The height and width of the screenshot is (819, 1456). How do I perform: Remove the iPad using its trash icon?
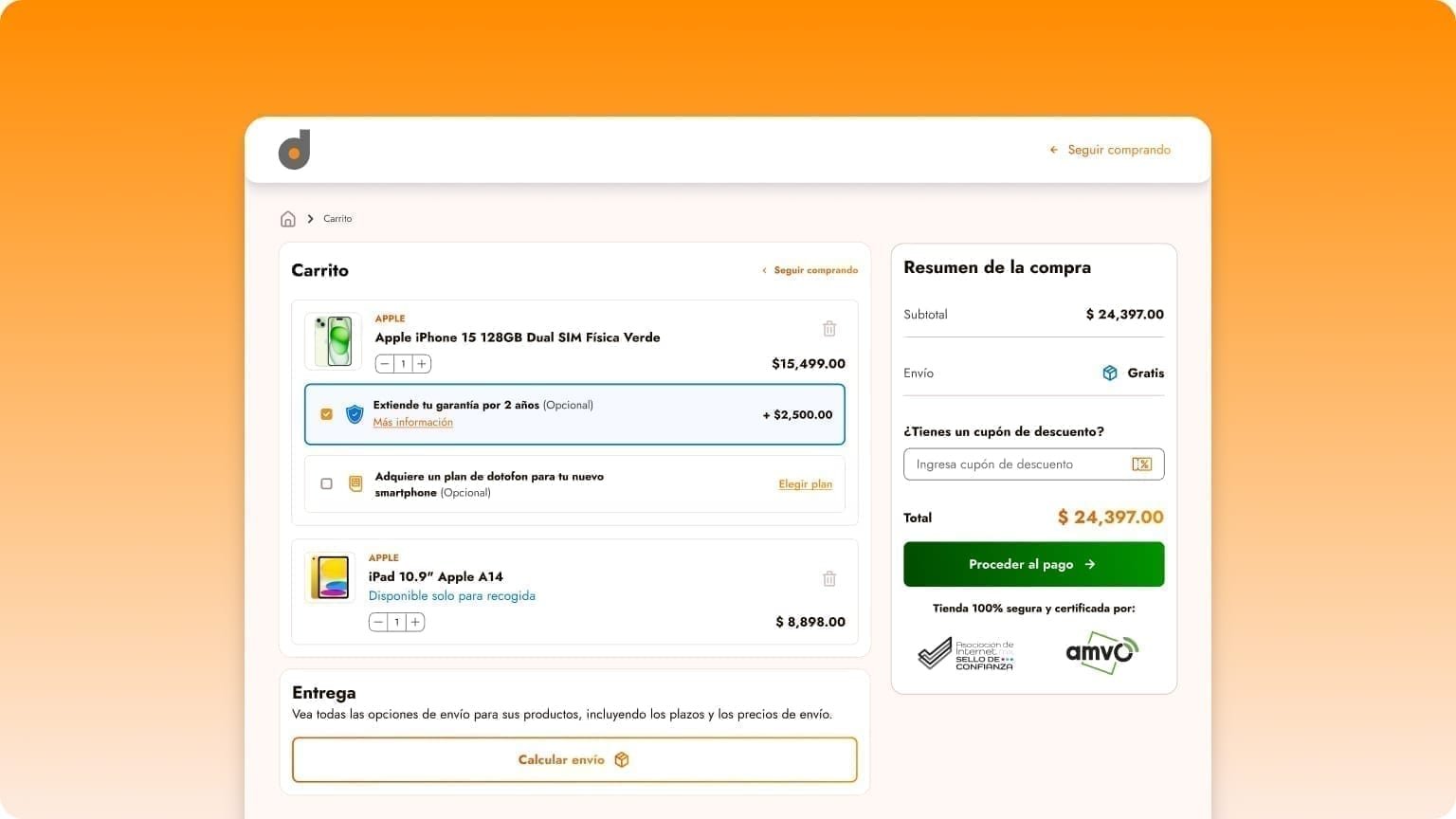click(x=829, y=578)
